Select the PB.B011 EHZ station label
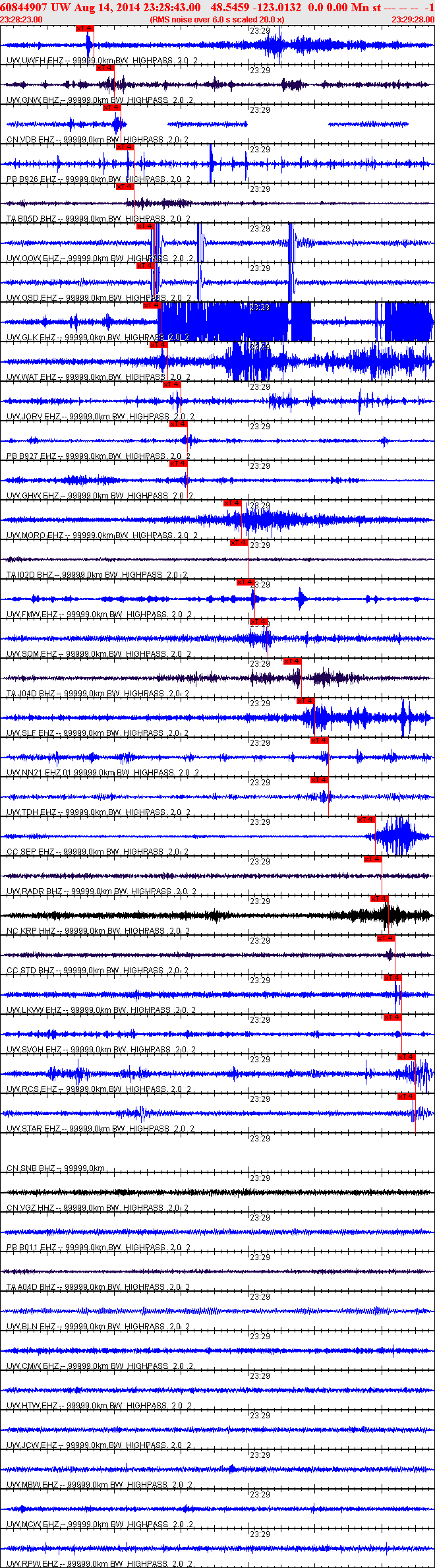 [31, 1248]
